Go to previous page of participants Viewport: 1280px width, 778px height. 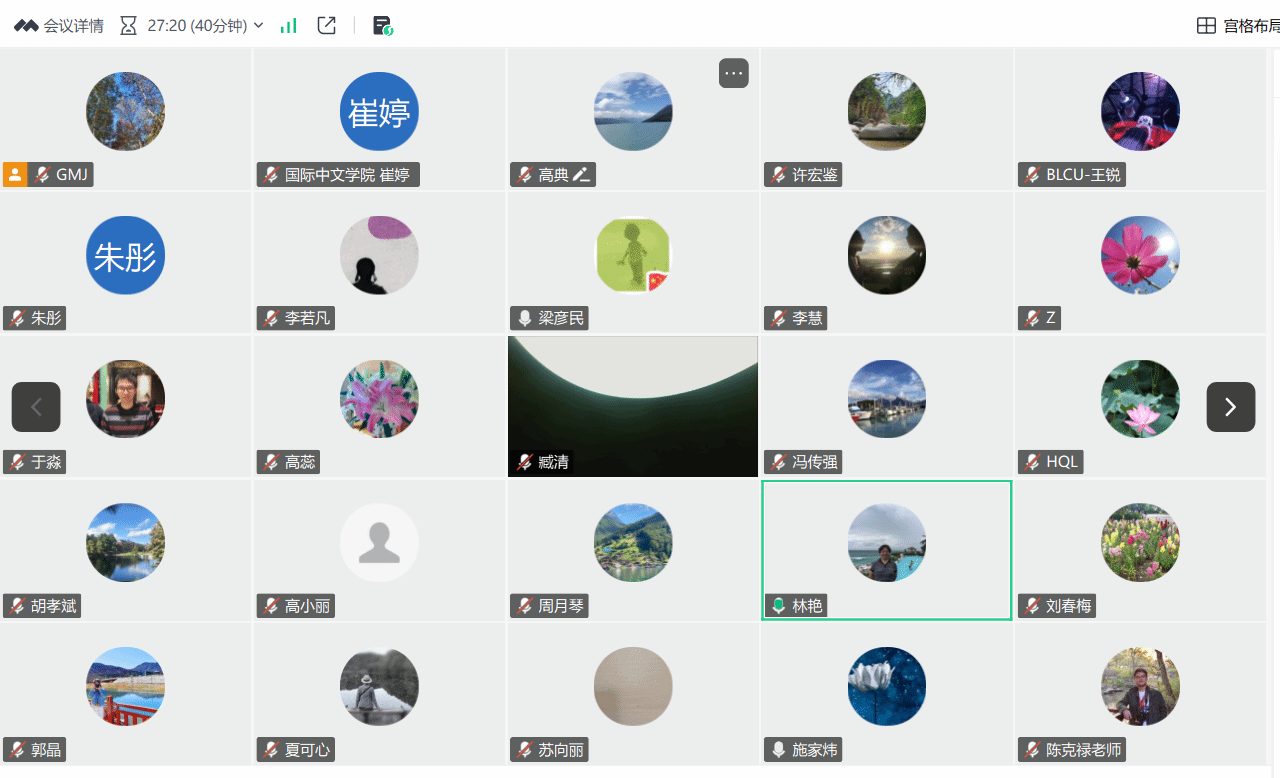[36, 407]
